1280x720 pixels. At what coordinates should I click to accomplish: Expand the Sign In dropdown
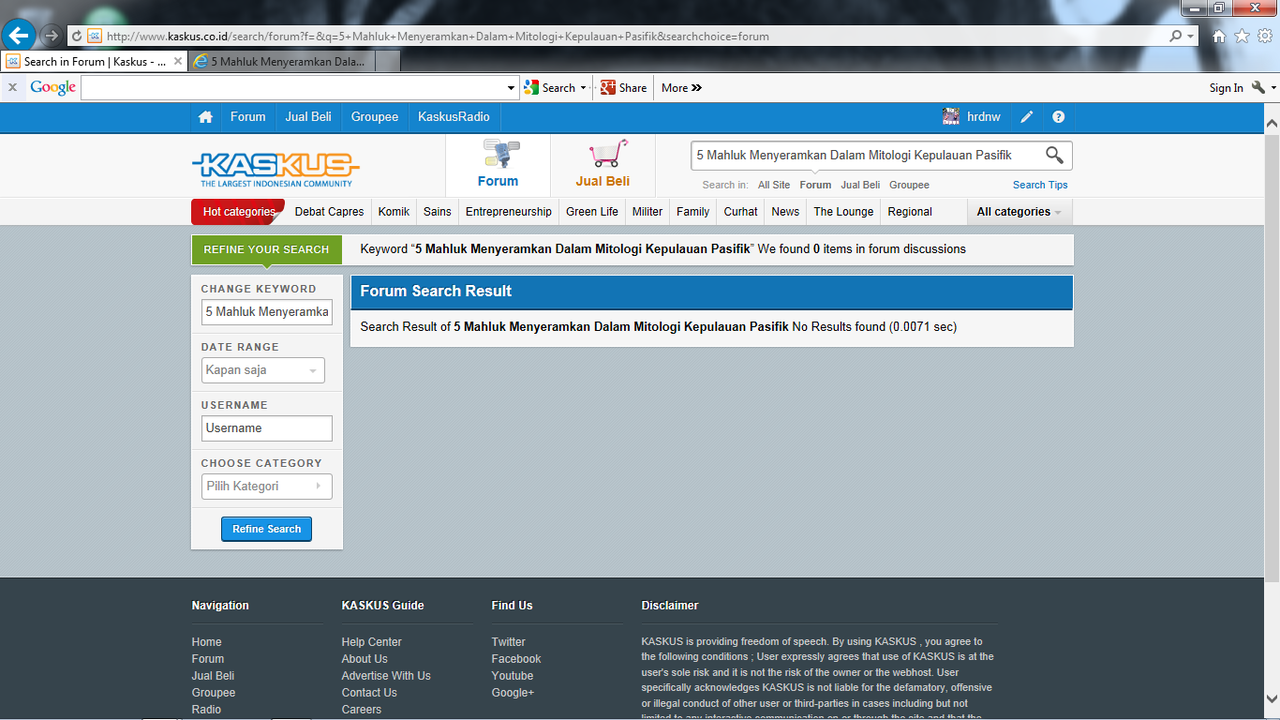click(x=1273, y=88)
